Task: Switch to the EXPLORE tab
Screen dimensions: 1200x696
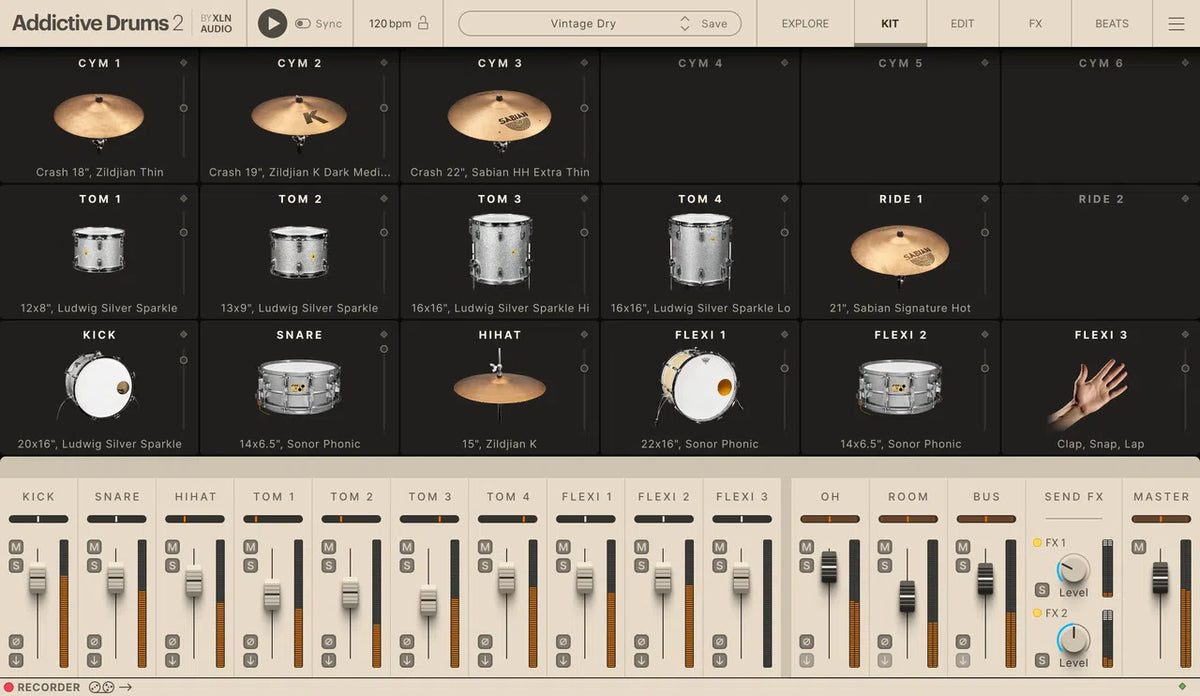Action: pyautogui.click(x=804, y=23)
